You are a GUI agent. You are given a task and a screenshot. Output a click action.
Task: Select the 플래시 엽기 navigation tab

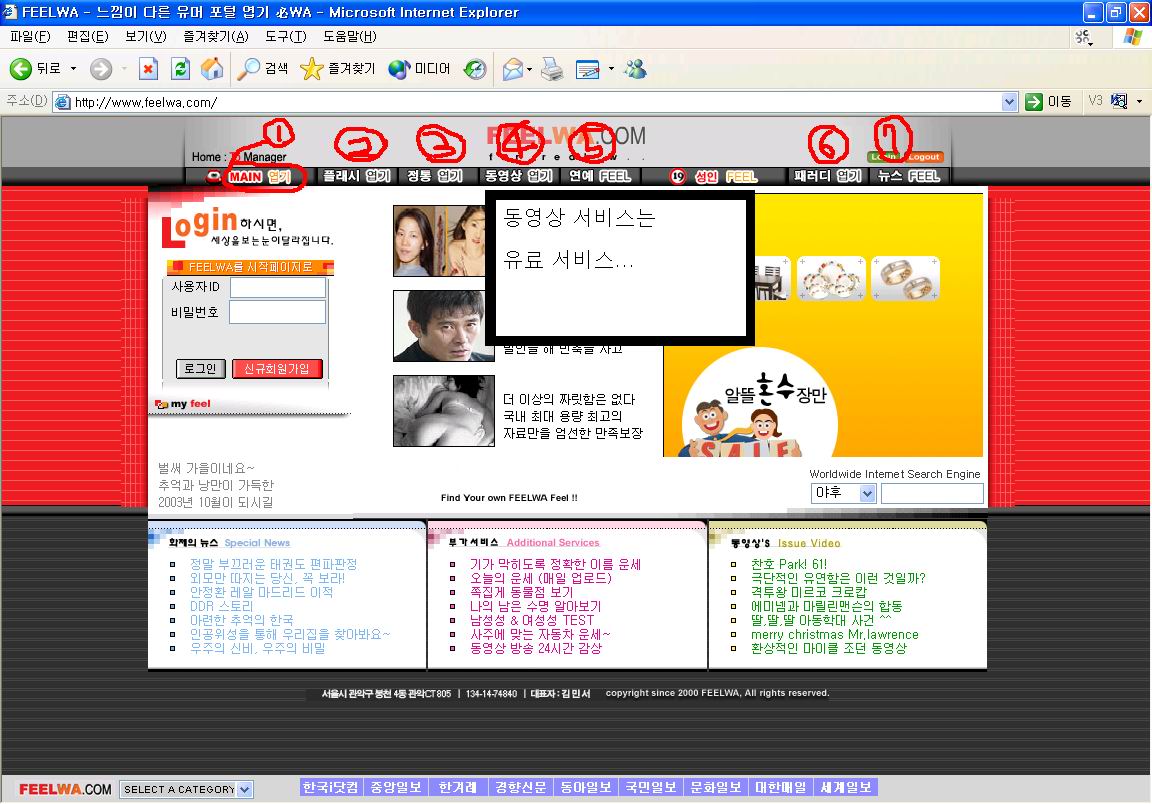[356, 176]
